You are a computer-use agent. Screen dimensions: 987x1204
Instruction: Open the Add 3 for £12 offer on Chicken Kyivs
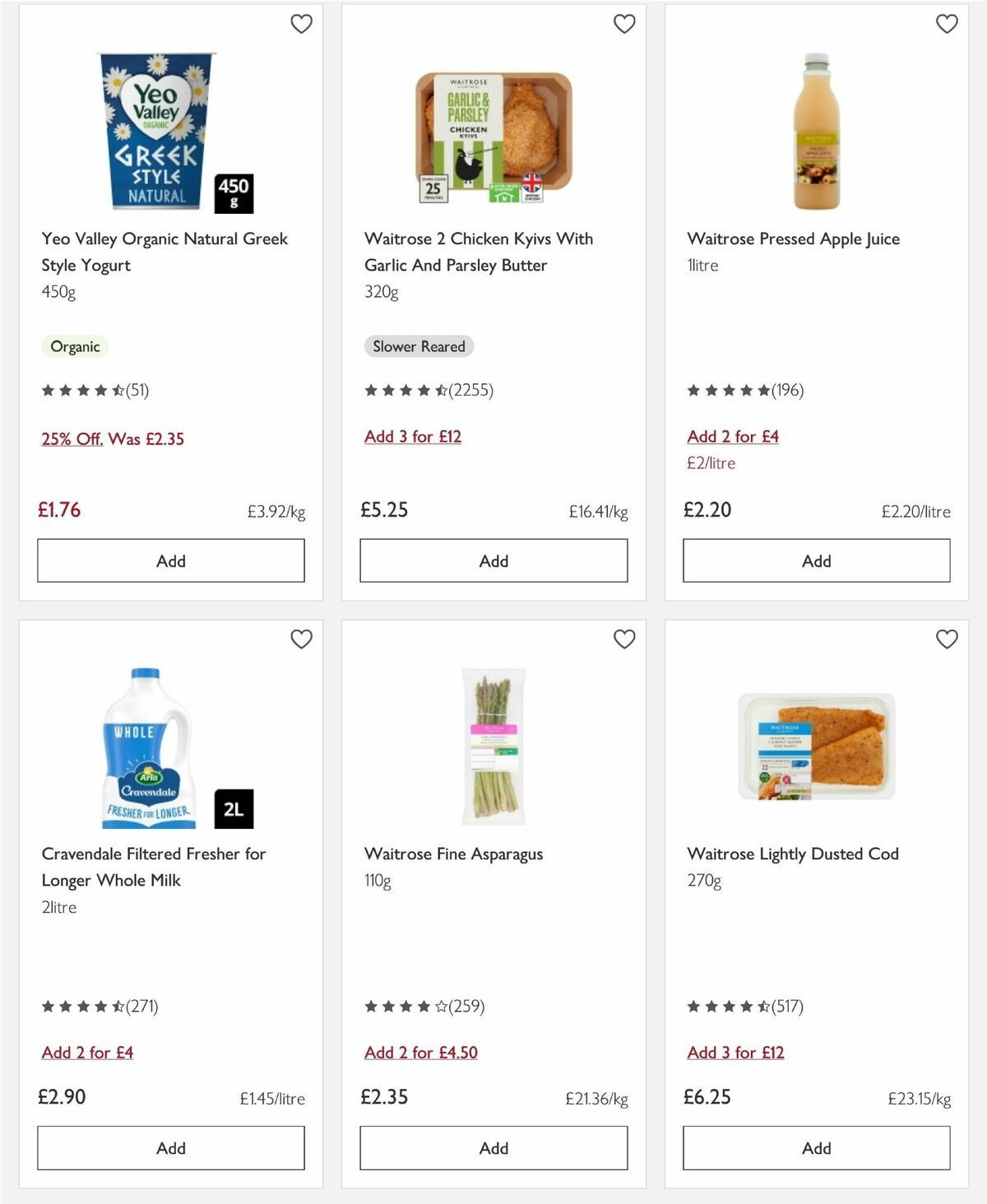click(412, 437)
